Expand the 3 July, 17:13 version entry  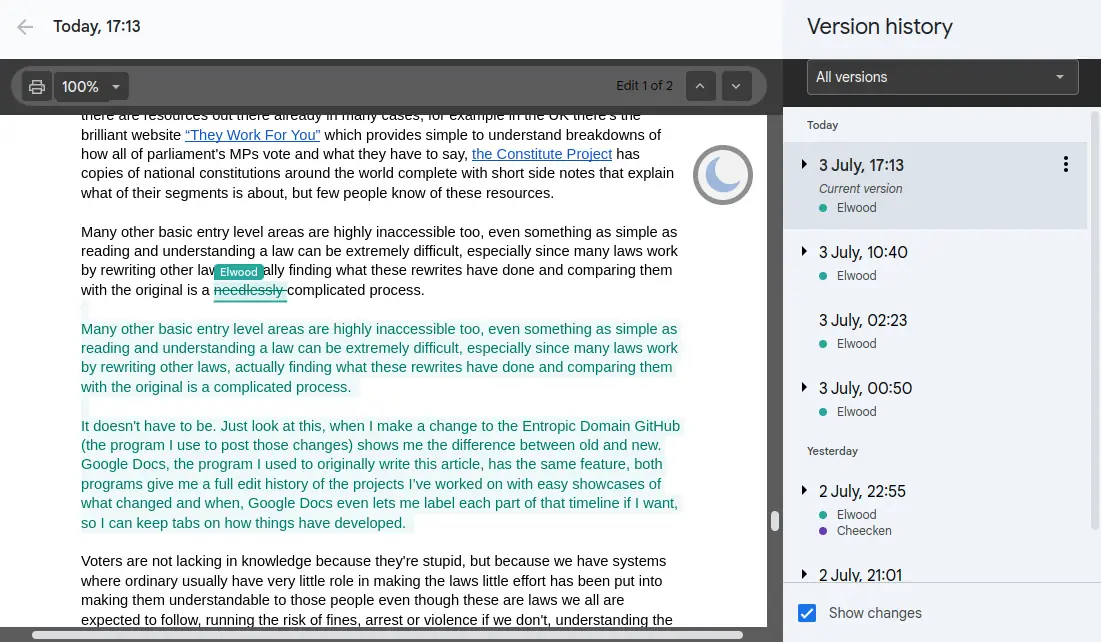pos(804,163)
